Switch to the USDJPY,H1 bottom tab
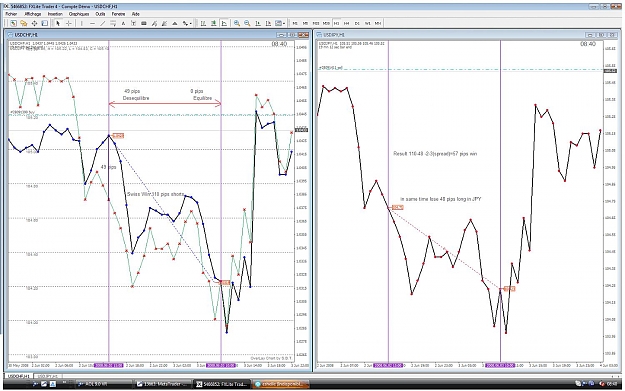Viewport: 625px width, 391px height. 47,376
